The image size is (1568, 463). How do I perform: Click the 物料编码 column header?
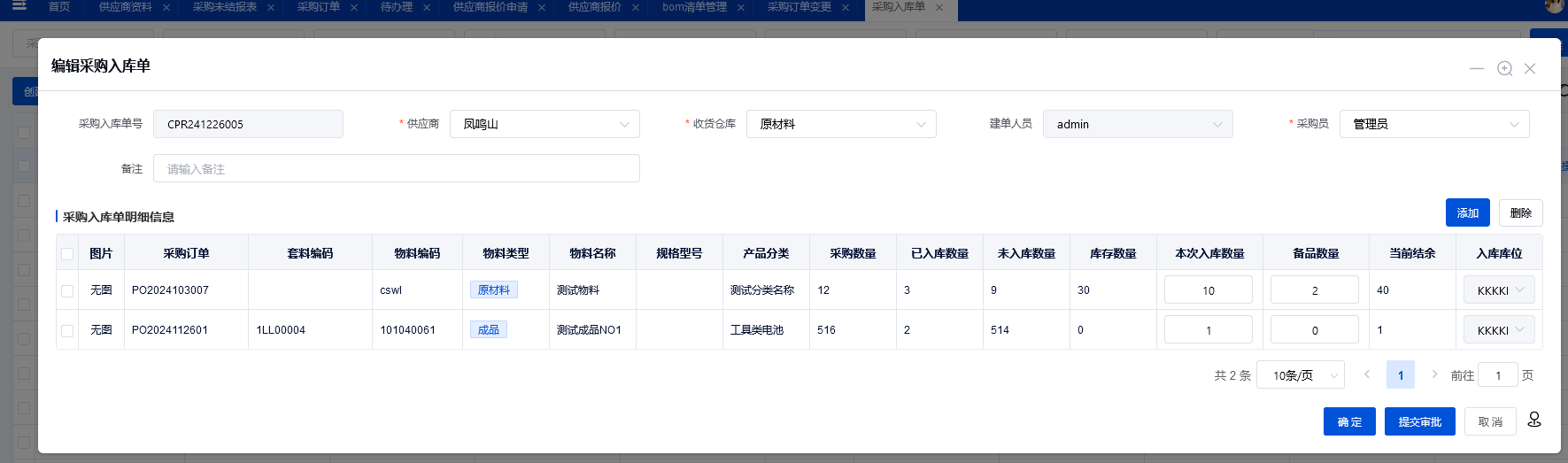tap(417, 253)
